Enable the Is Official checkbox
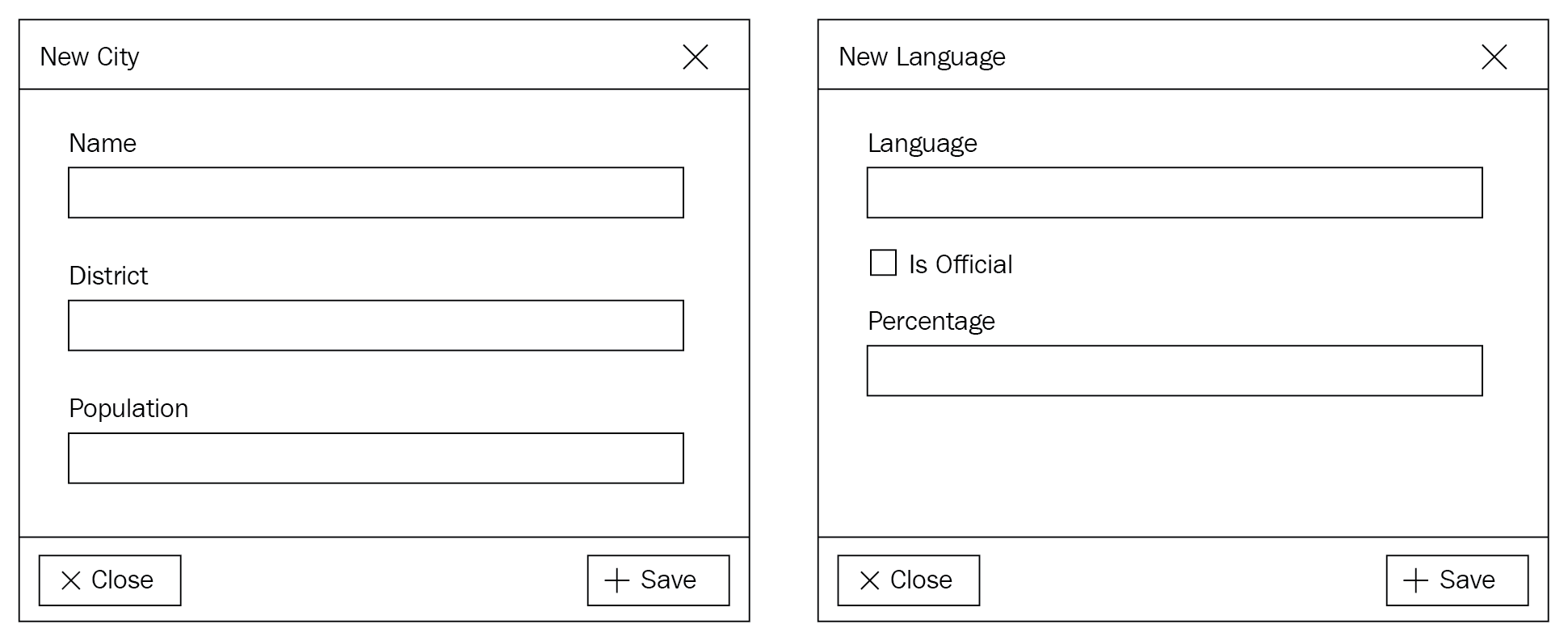This screenshot has height=641, width=1568. (883, 263)
